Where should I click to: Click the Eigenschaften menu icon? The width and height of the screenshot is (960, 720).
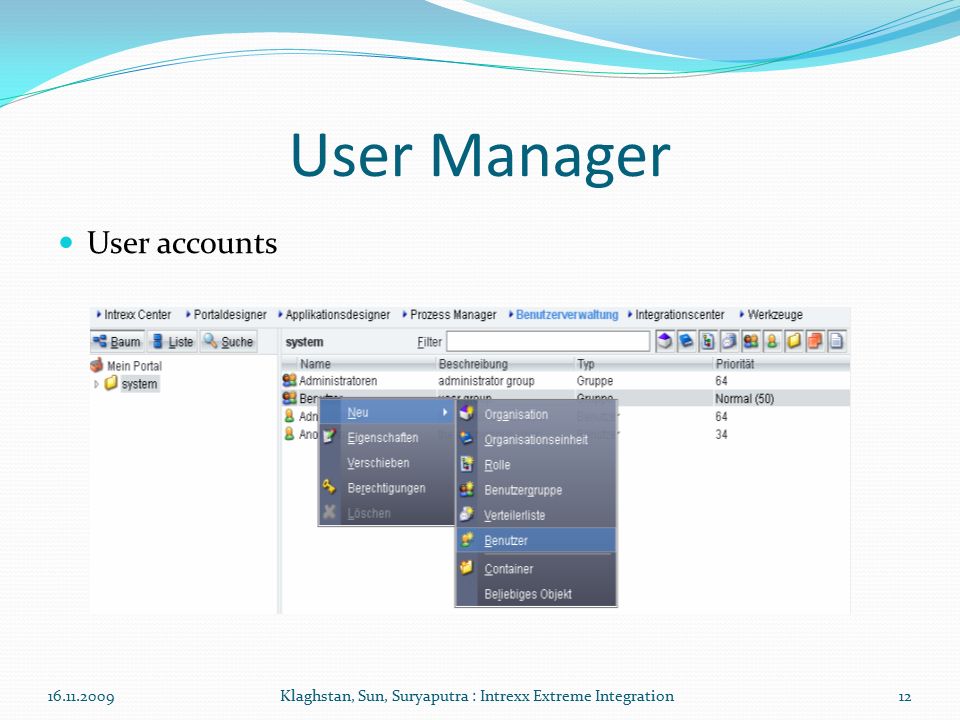[x=329, y=437]
